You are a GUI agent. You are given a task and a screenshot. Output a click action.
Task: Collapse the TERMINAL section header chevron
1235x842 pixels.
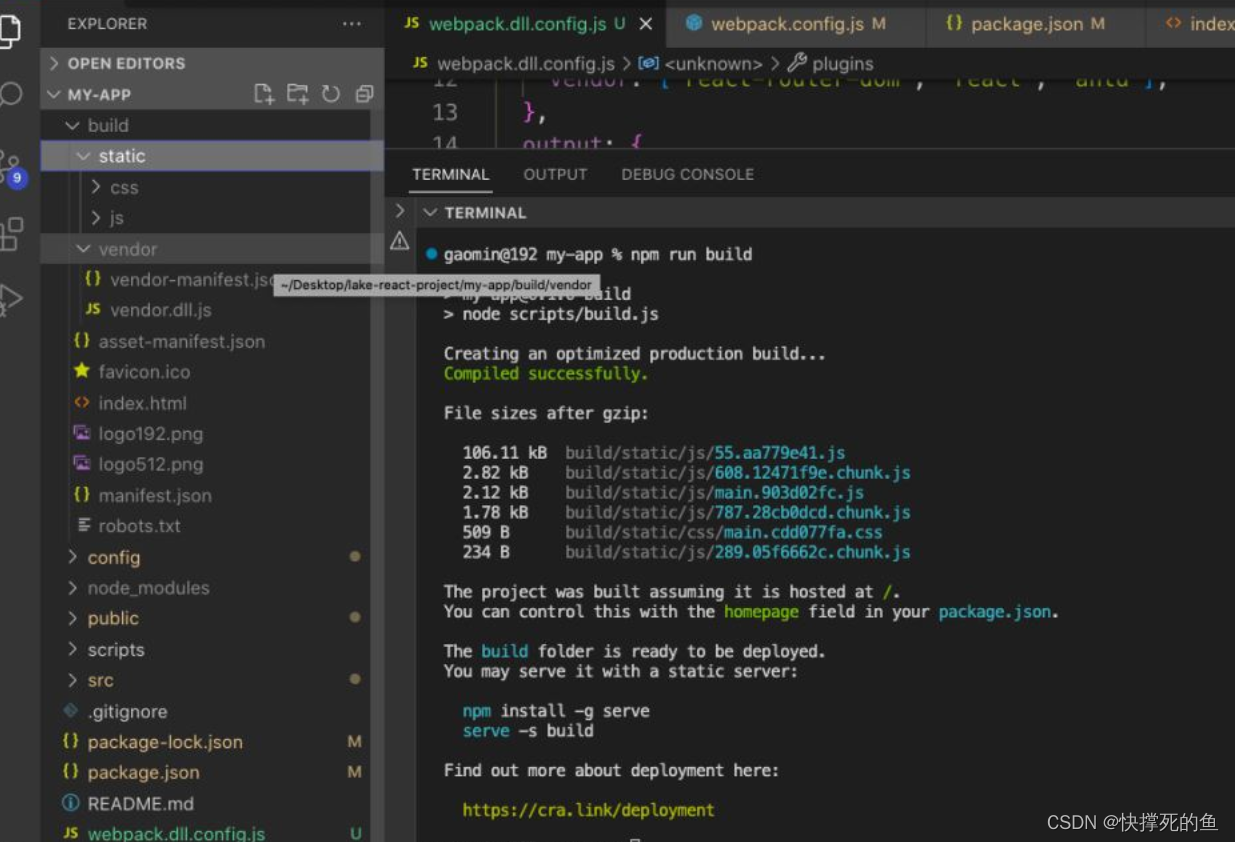(430, 212)
